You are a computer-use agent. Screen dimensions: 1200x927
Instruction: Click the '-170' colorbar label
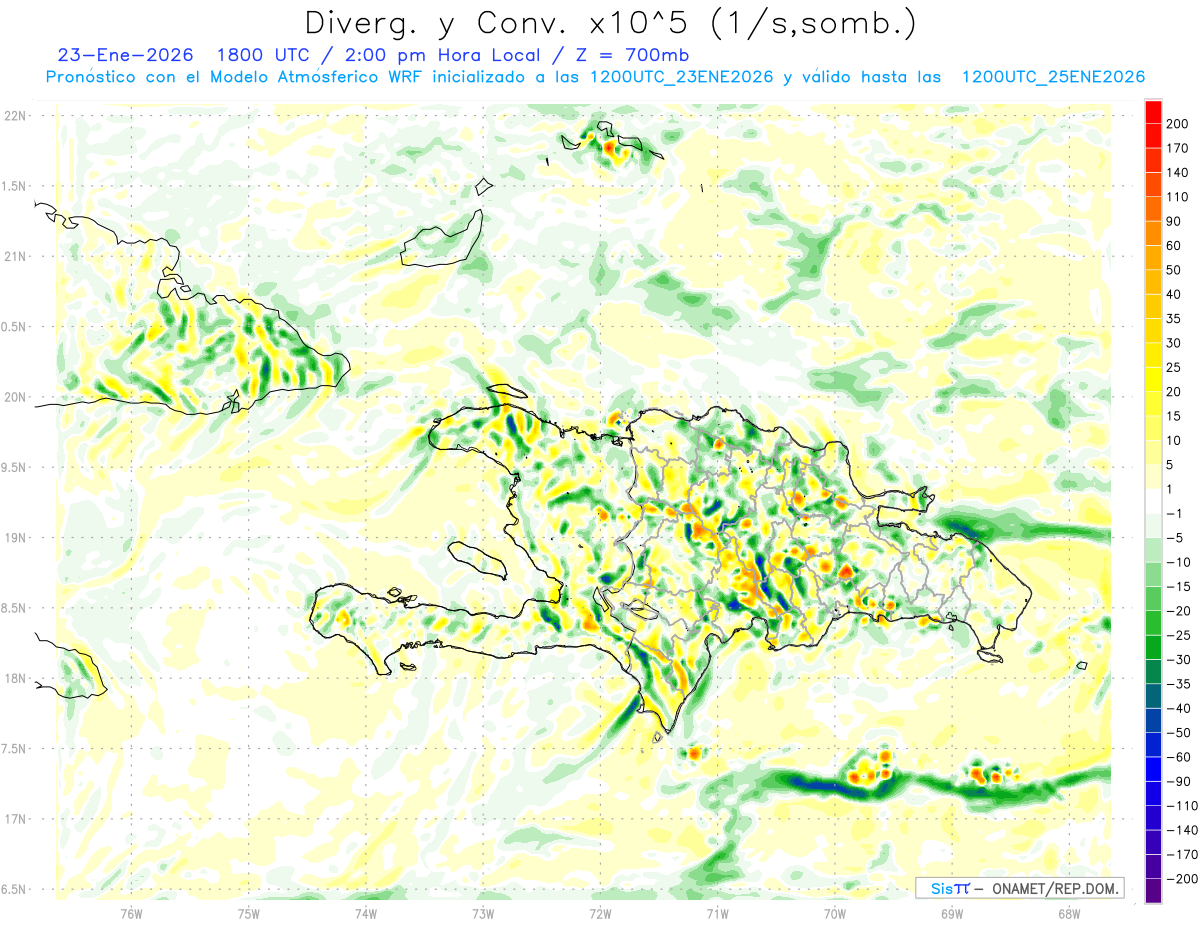coord(1182,854)
